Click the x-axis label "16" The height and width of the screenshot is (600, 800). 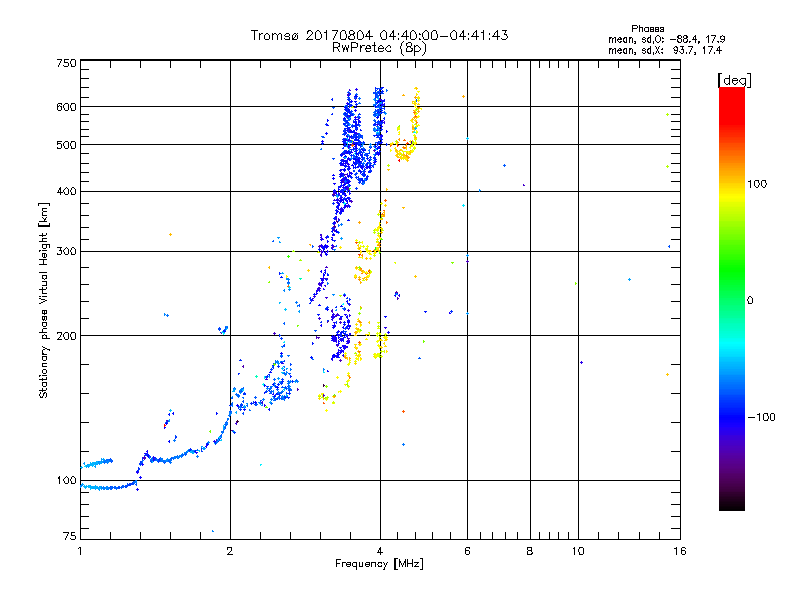pyautogui.click(x=680, y=551)
